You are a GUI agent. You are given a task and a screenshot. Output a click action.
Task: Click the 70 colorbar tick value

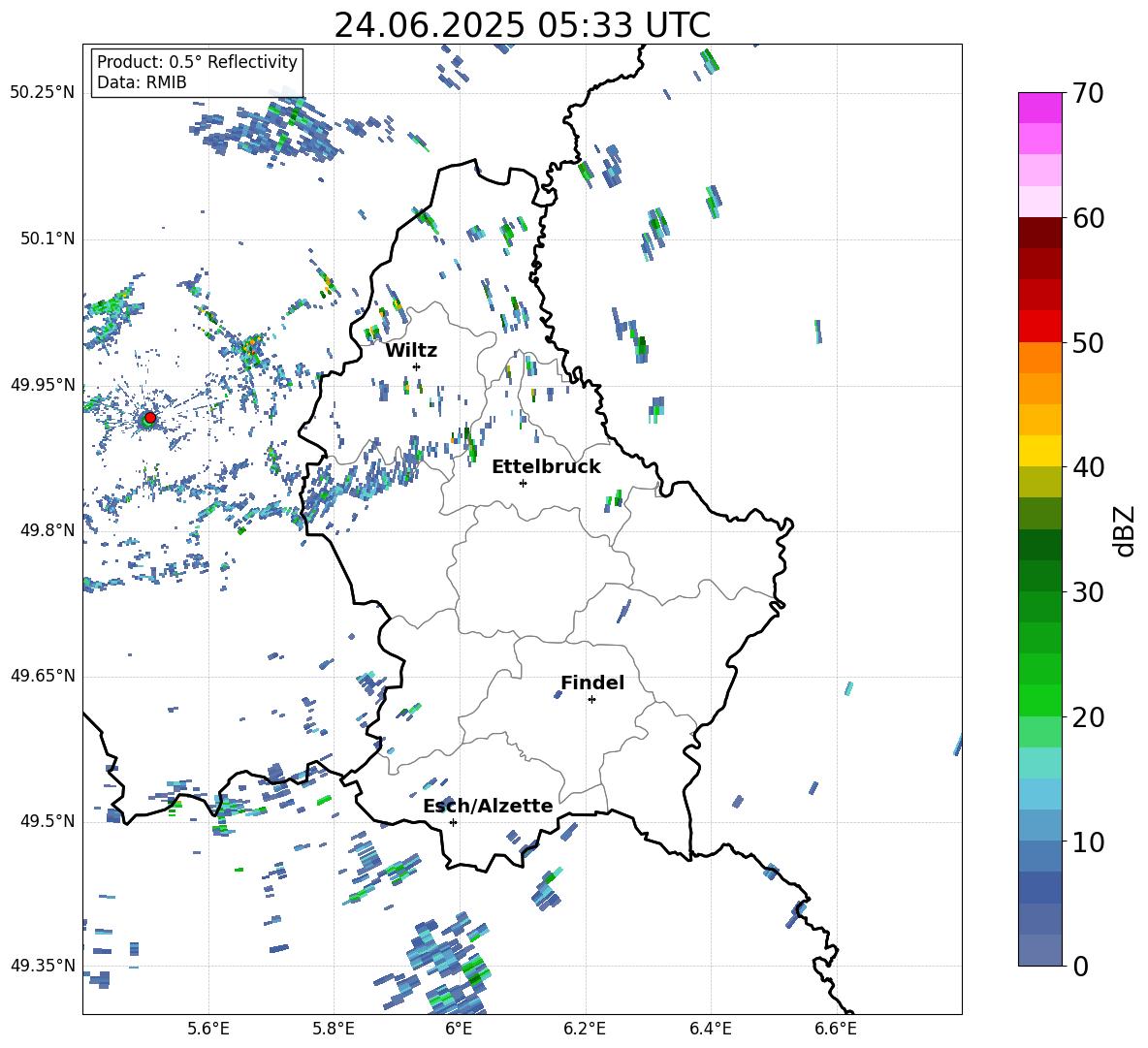(1088, 94)
